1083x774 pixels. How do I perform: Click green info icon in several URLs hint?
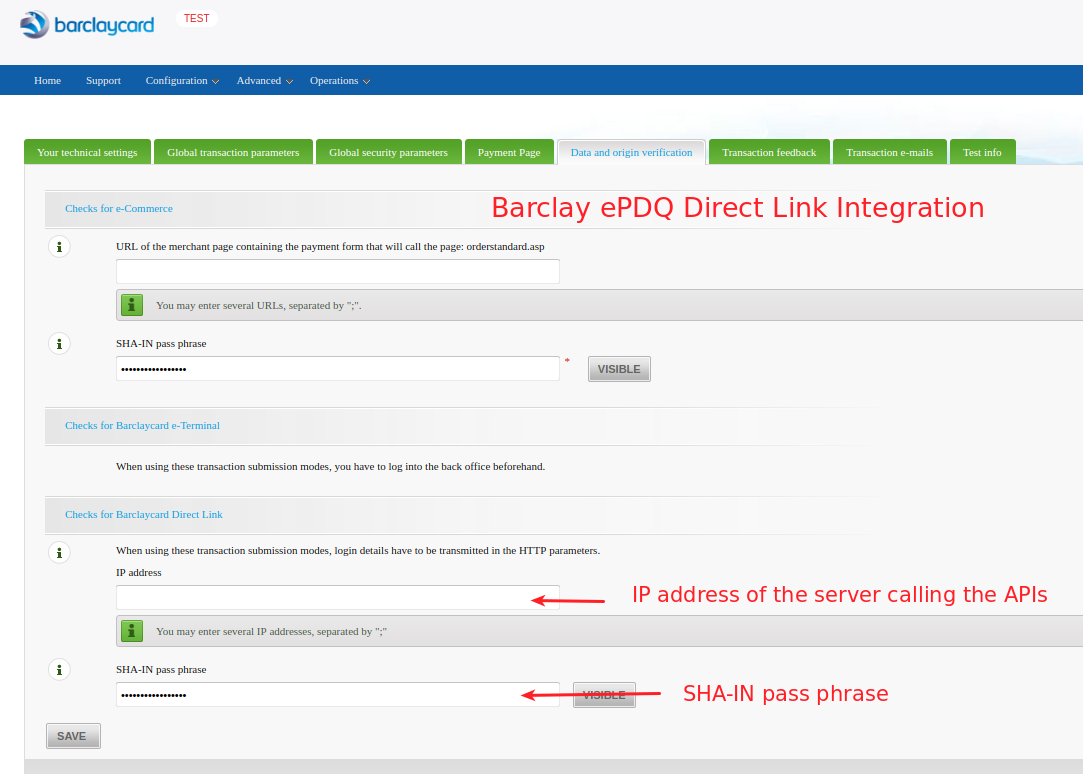(132, 305)
